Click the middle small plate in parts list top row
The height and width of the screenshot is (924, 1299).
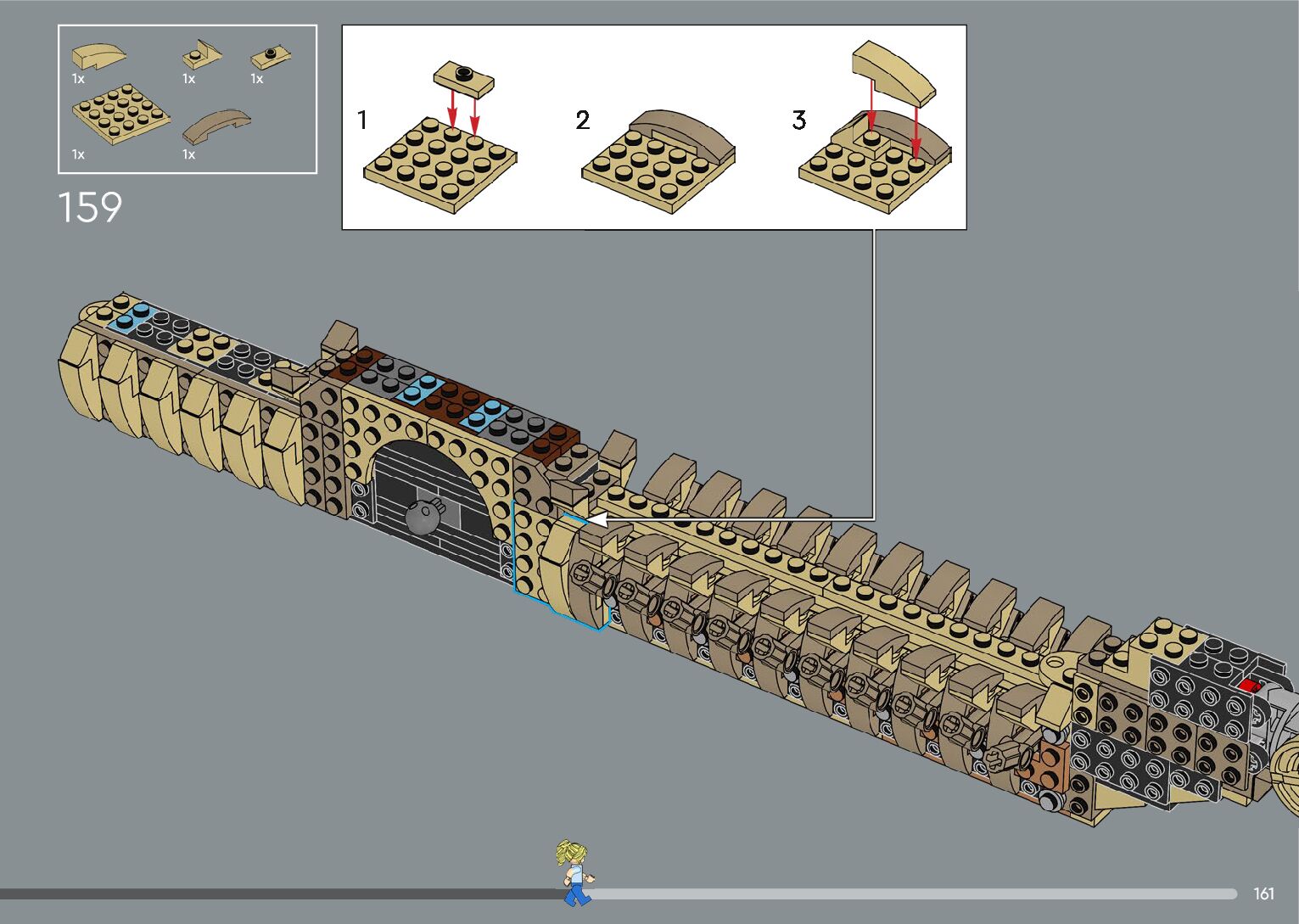point(201,57)
